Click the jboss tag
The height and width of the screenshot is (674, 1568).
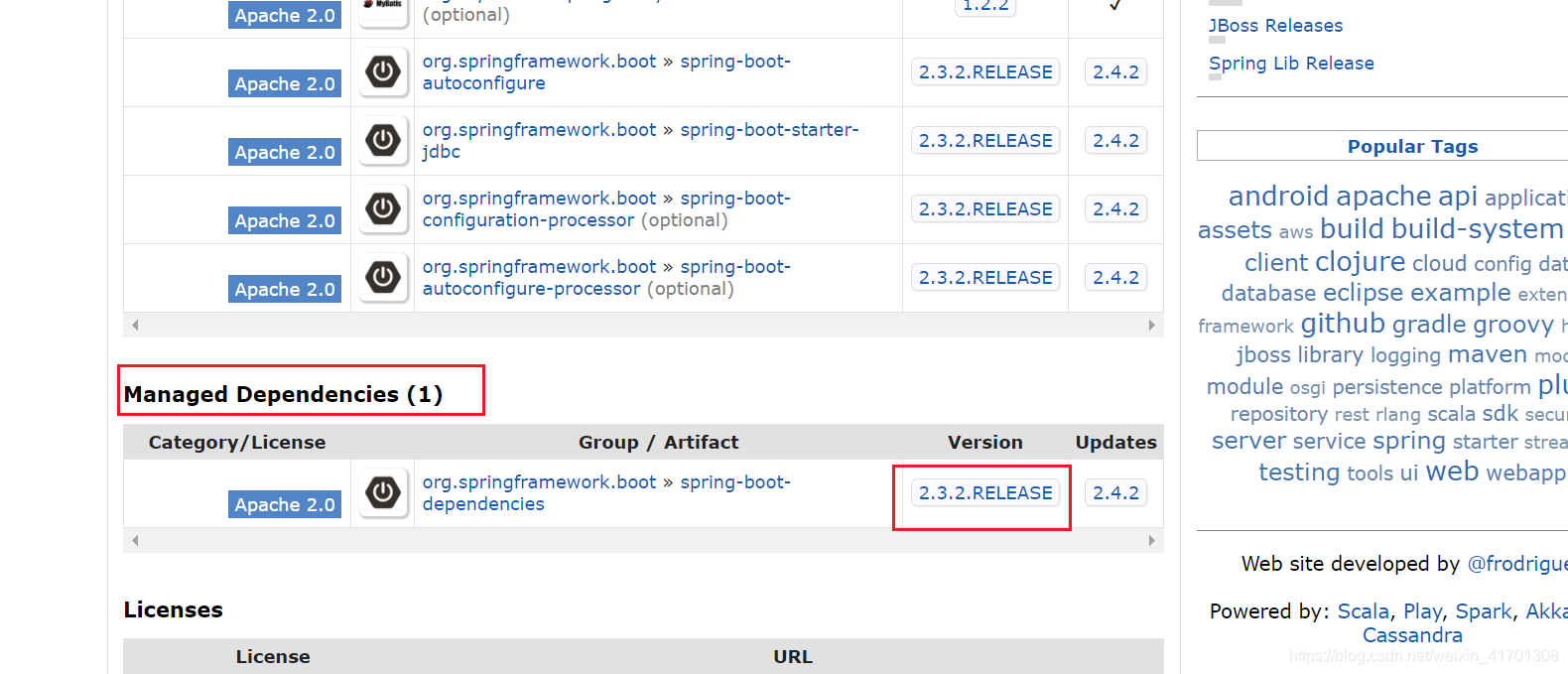click(x=1263, y=355)
